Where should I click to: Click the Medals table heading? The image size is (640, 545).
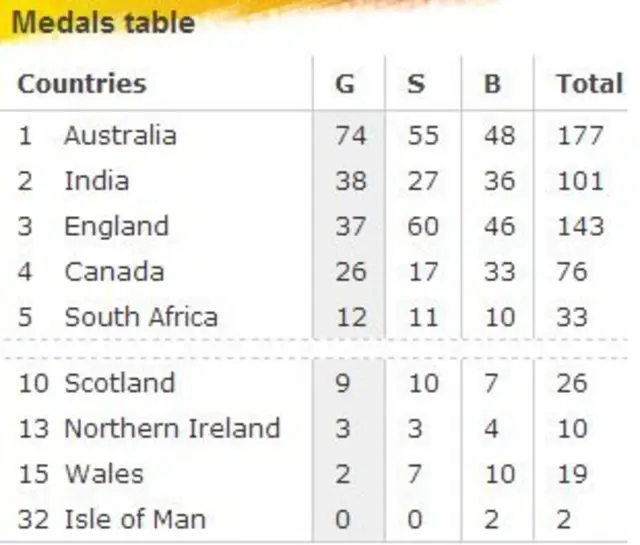coord(104,22)
